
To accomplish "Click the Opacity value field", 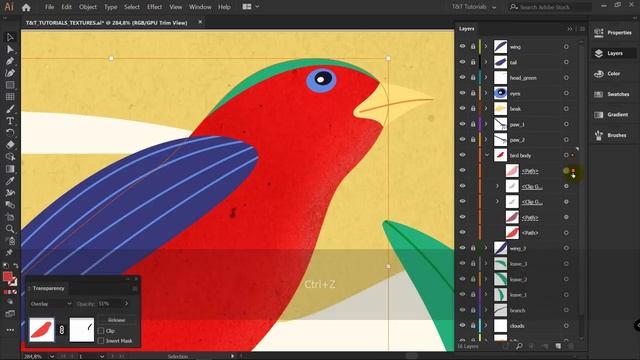I will pyautogui.click(x=109, y=304).
